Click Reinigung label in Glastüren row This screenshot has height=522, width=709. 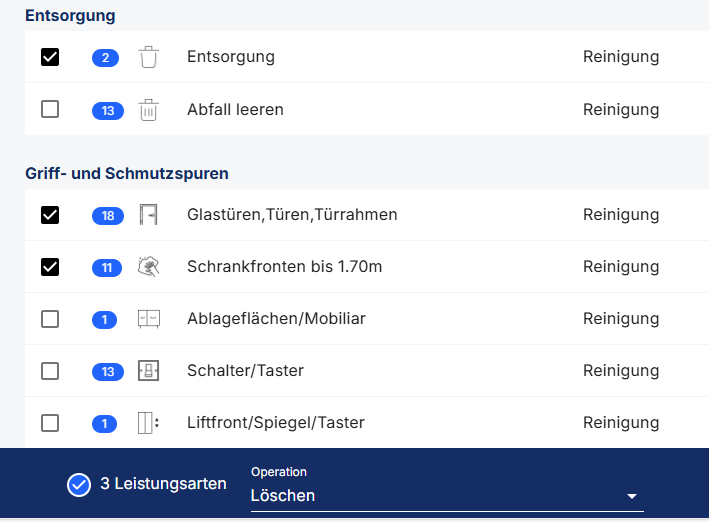(x=621, y=215)
